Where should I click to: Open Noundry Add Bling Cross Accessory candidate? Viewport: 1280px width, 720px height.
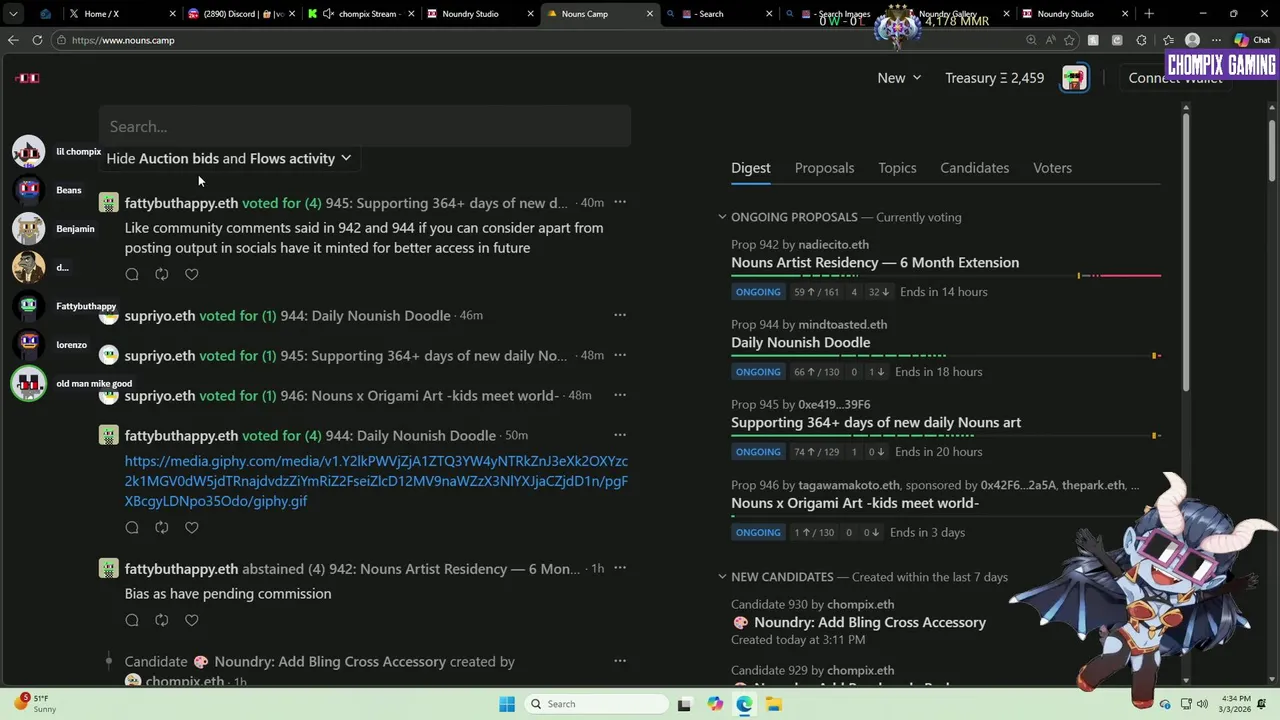[870, 622]
